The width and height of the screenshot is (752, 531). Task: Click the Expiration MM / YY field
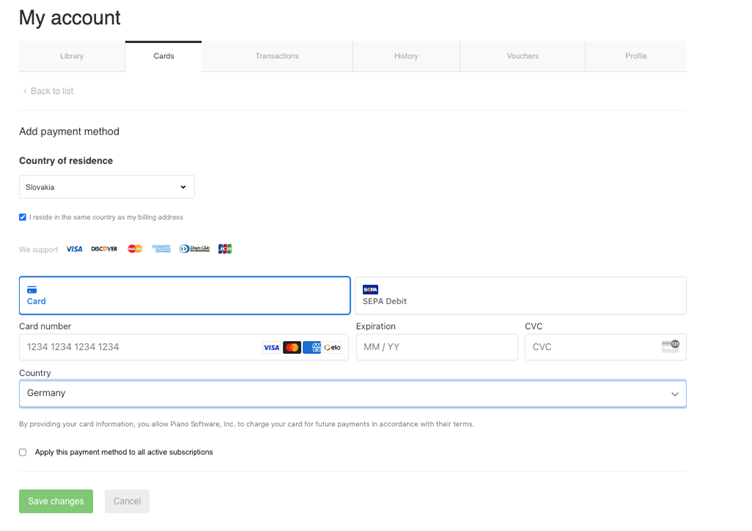(437, 347)
